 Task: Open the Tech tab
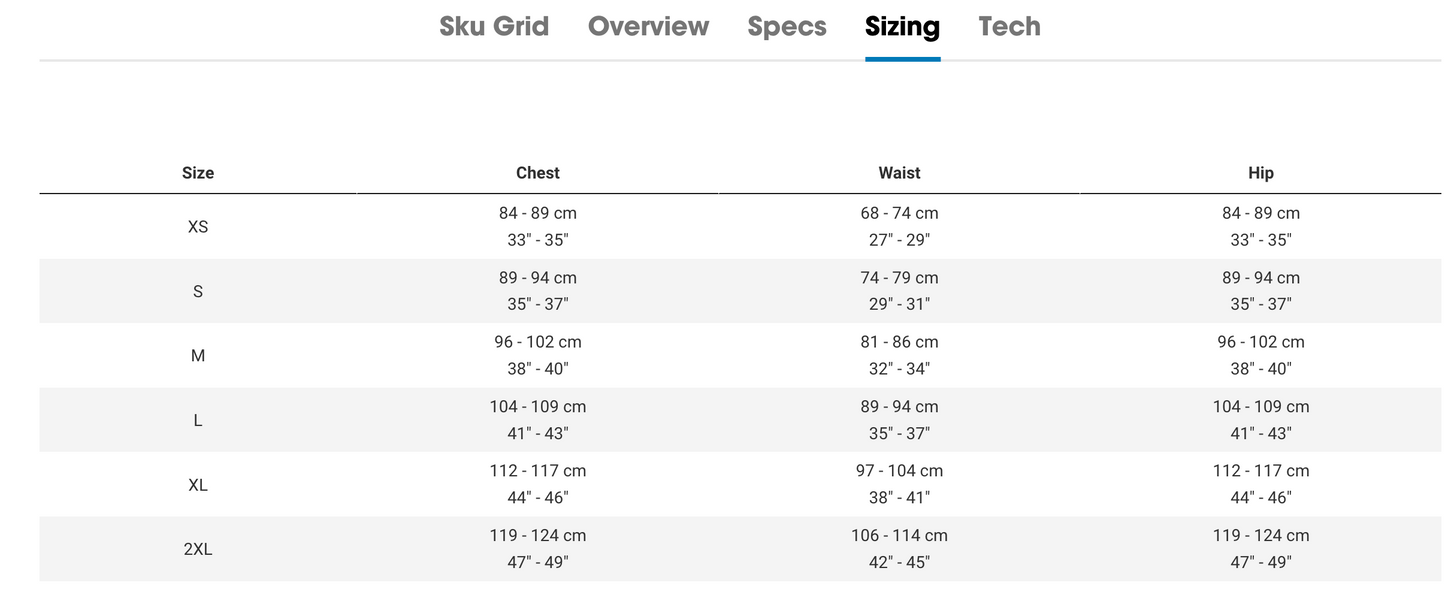tap(1009, 26)
